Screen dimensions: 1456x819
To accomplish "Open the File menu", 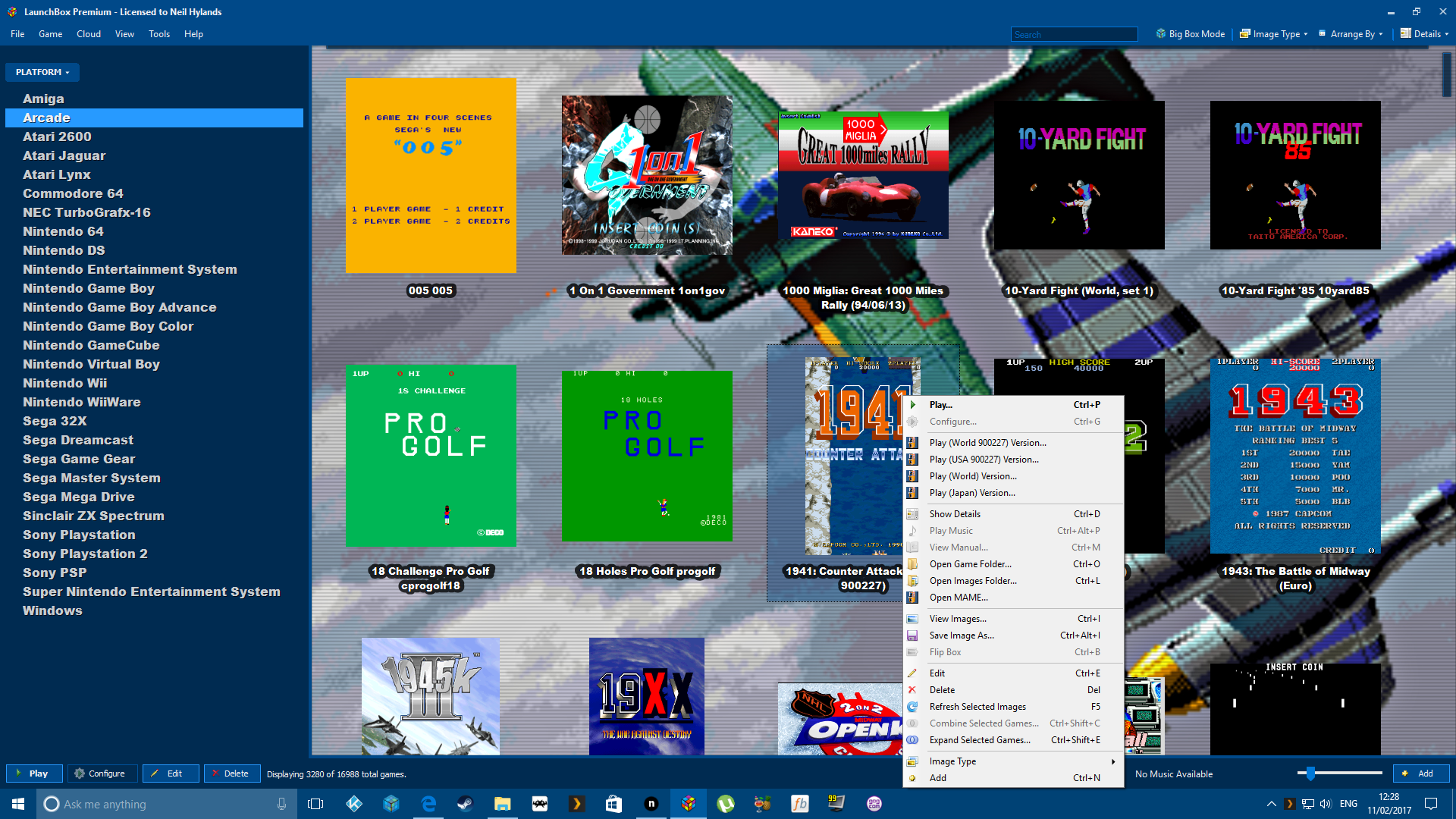I will click(x=17, y=34).
